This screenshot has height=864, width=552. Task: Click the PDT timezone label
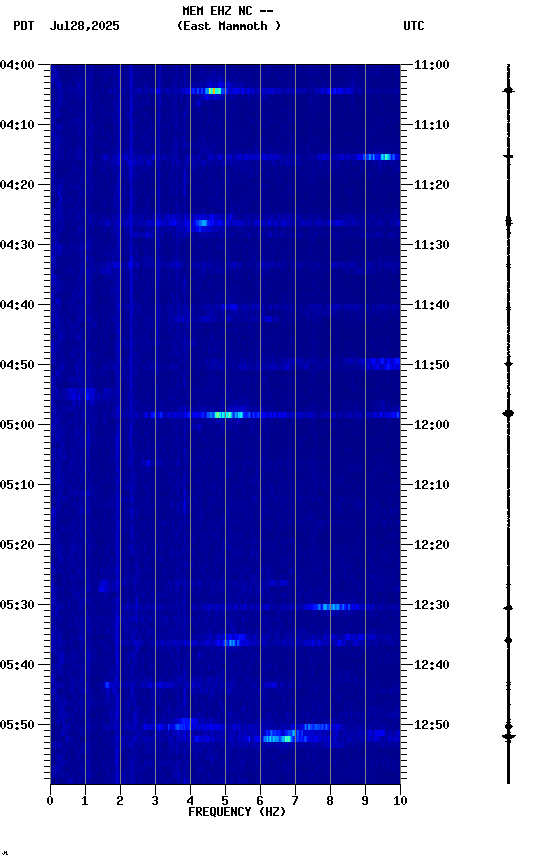24,26
